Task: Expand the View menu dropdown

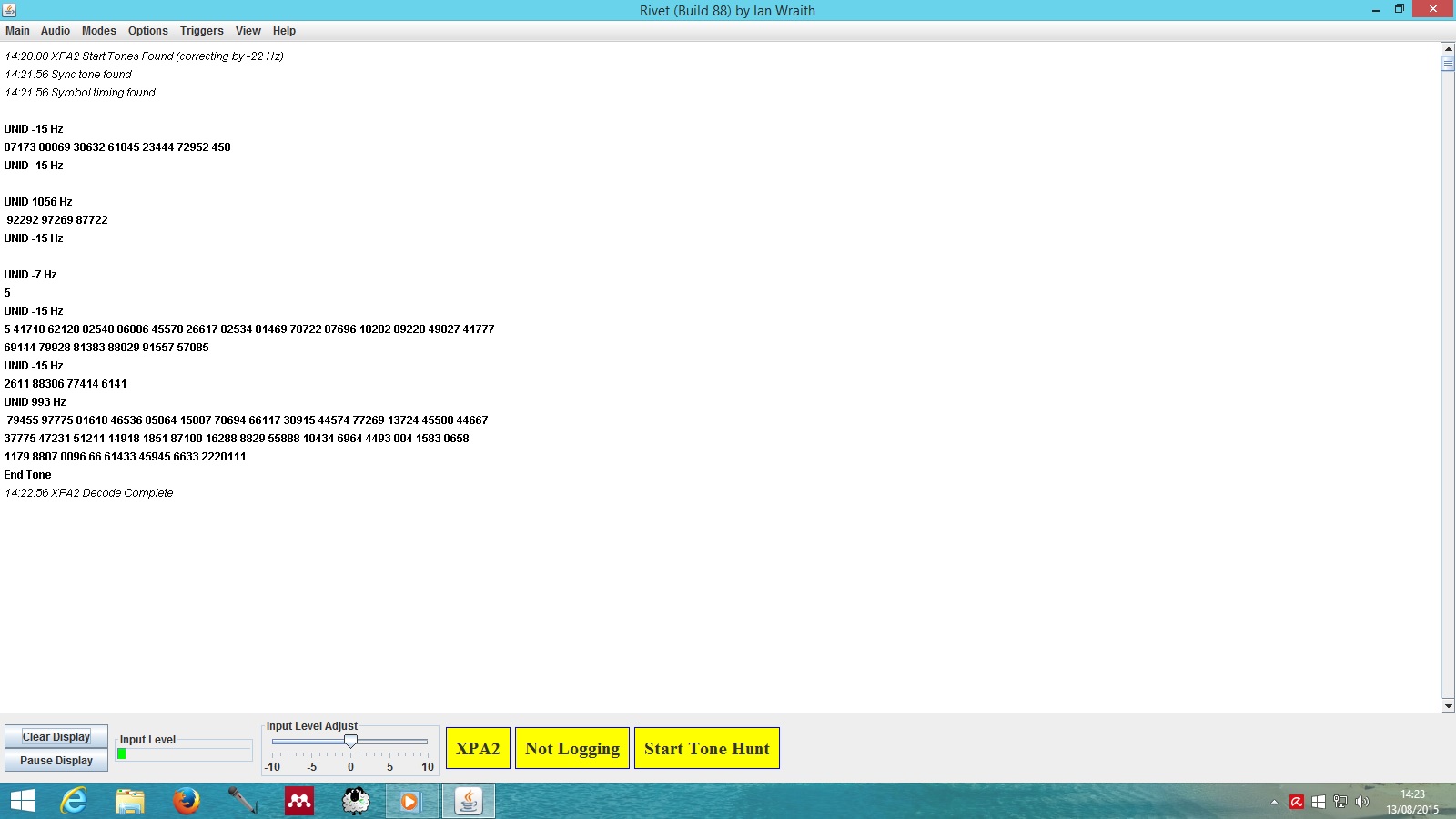Action: (248, 31)
